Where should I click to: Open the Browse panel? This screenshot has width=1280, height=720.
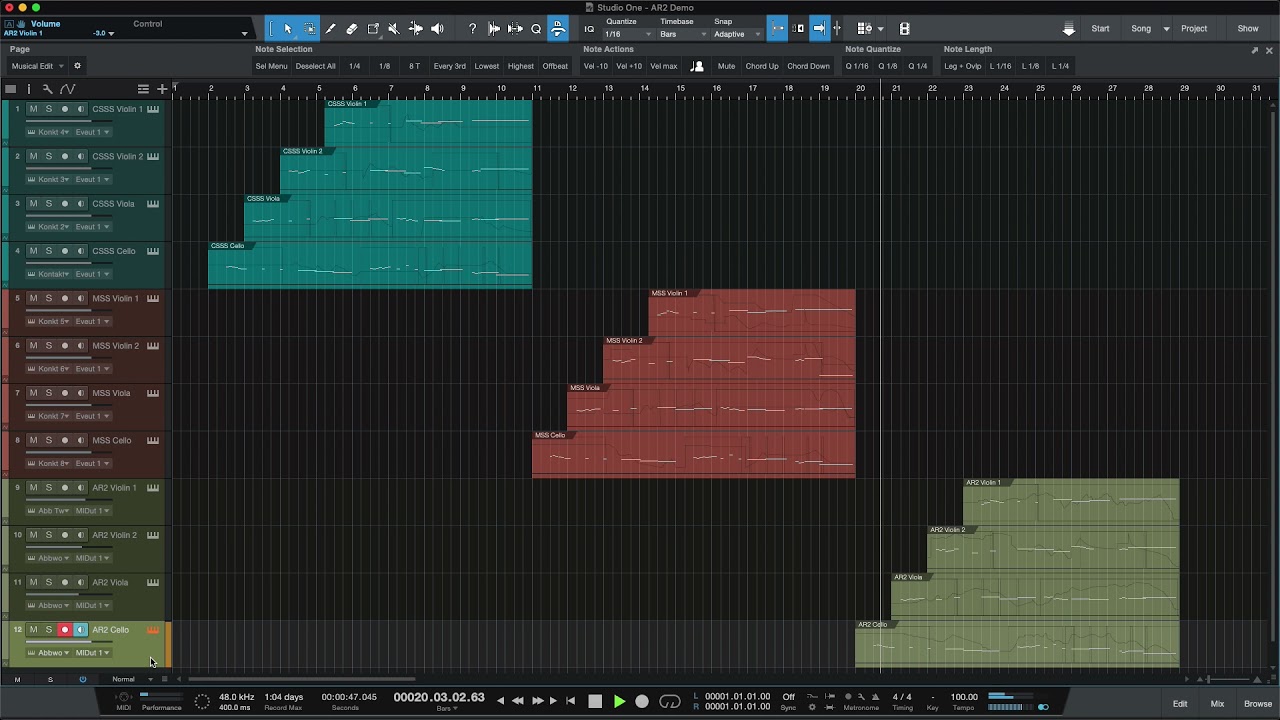1258,704
